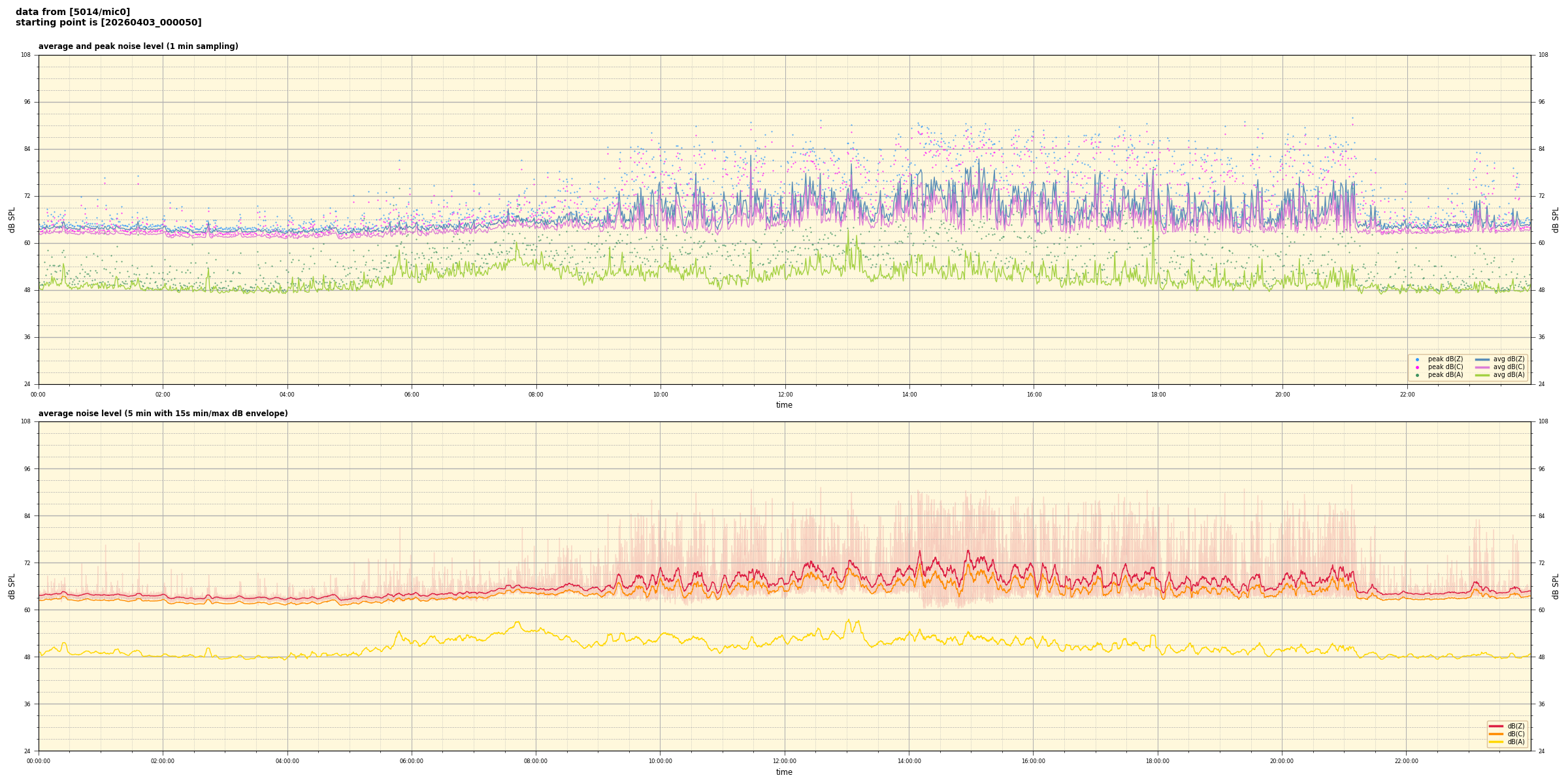Click the 22:00:00 tick on lower time axis
Screen dimensions: 1568x784
pyautogui.click(x=1407, y=761)
